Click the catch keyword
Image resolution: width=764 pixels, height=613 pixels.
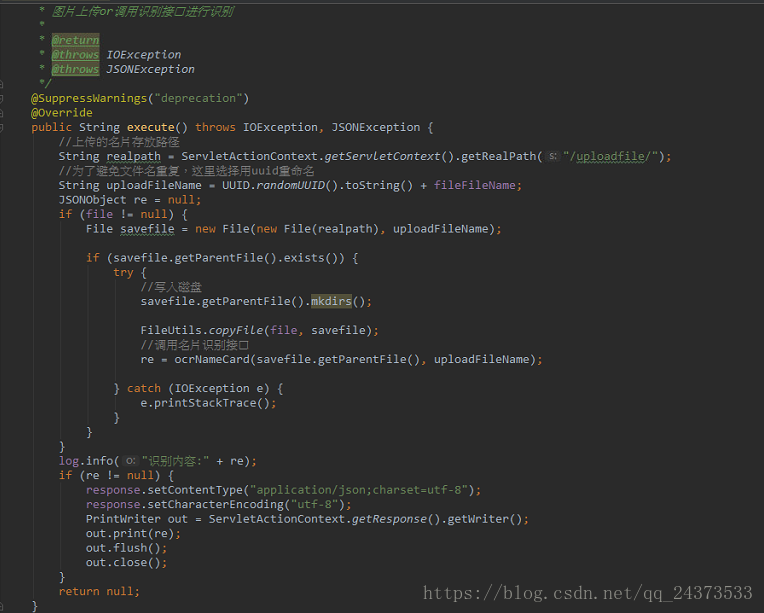[144, 388]
